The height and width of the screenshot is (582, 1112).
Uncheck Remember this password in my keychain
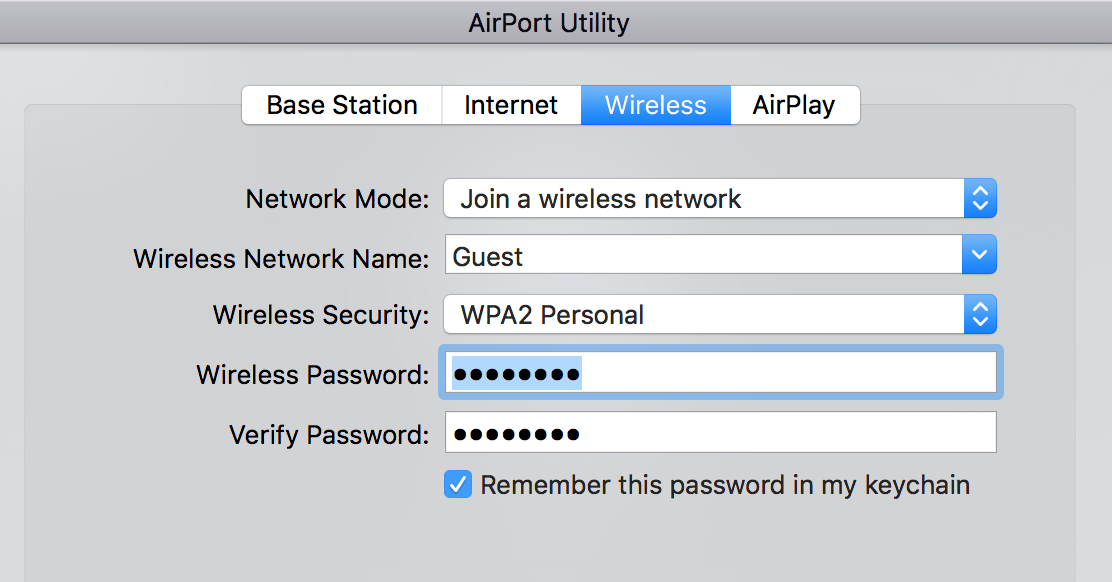[458, 486]
